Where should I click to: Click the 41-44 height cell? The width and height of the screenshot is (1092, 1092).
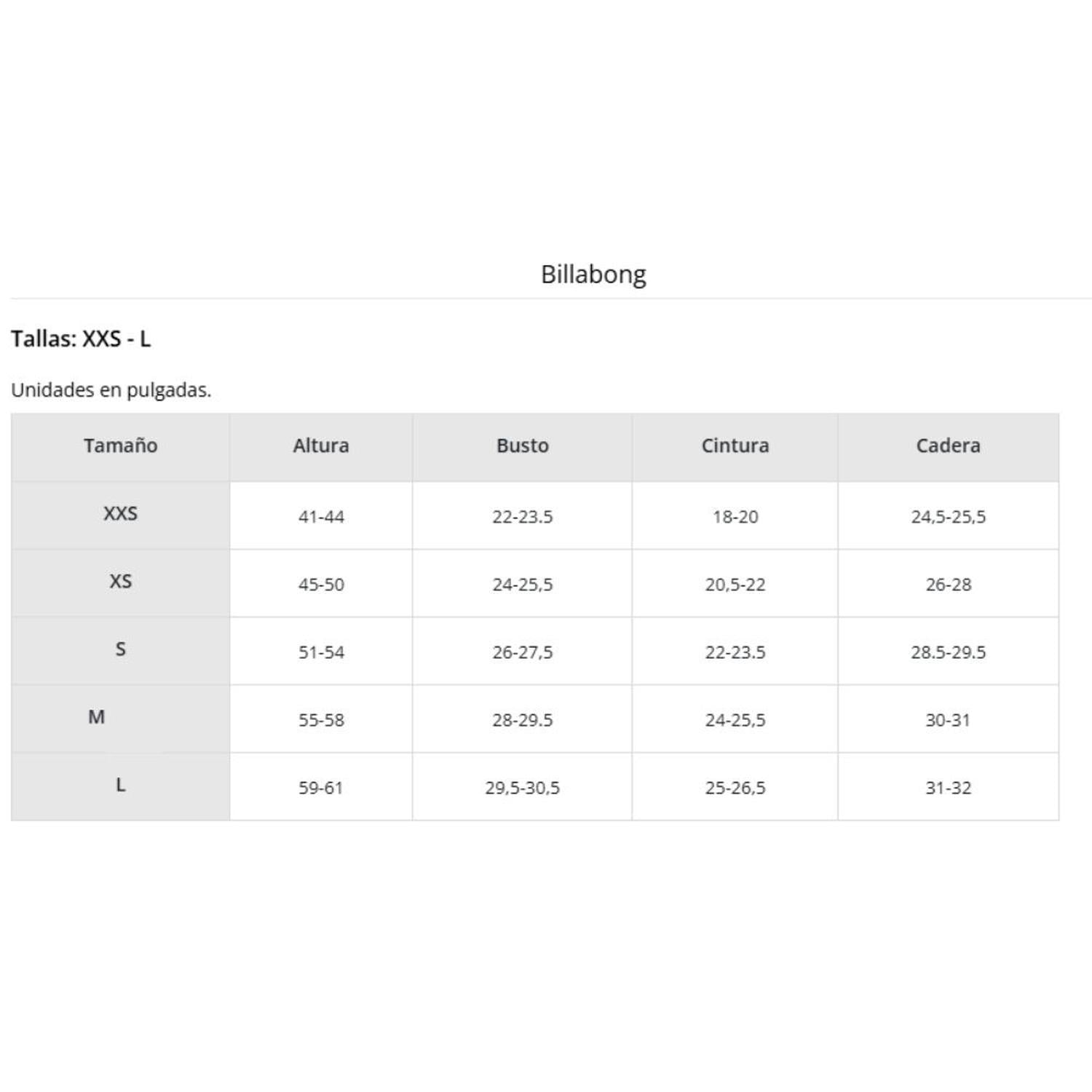pyautogui.click(x=321, y=517)
